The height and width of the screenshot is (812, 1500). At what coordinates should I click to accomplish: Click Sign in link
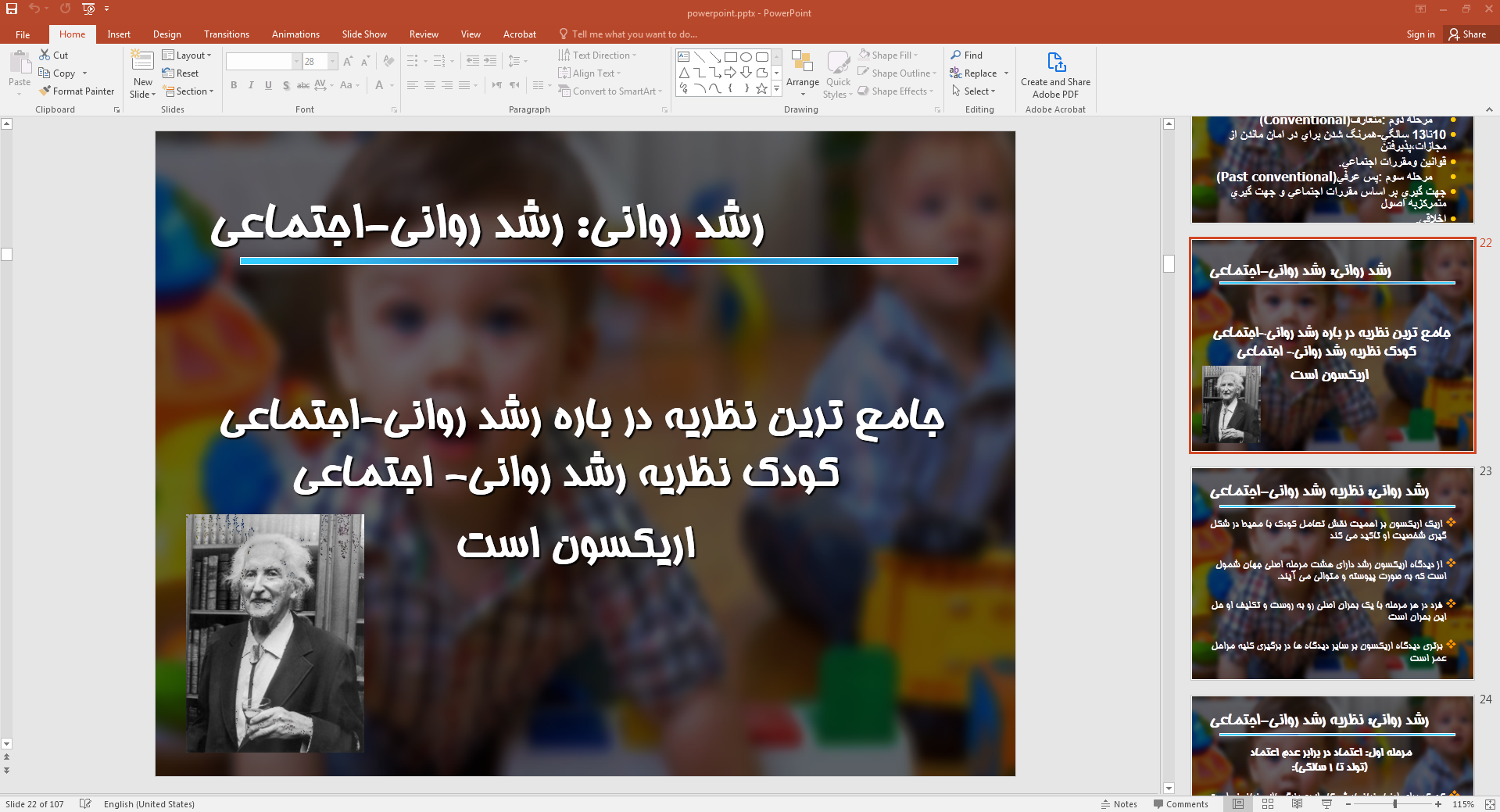click(1420, 34)
